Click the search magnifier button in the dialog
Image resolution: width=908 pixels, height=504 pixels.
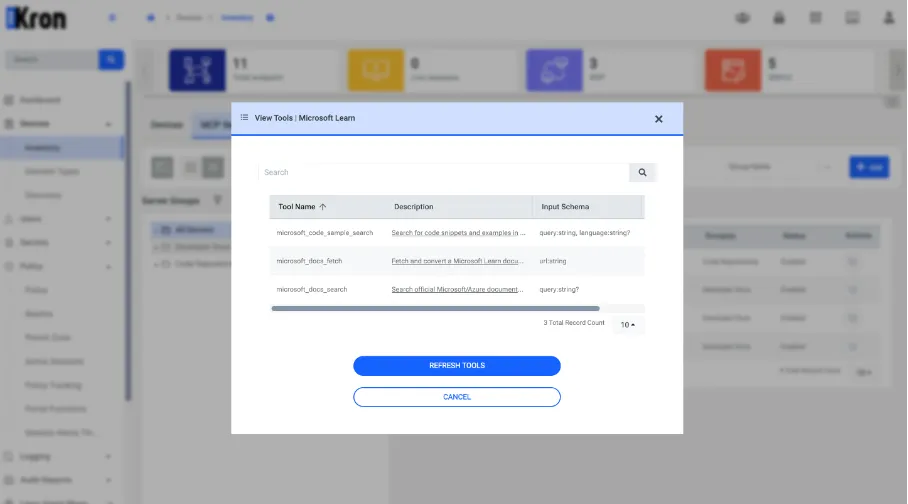point(642,172)
